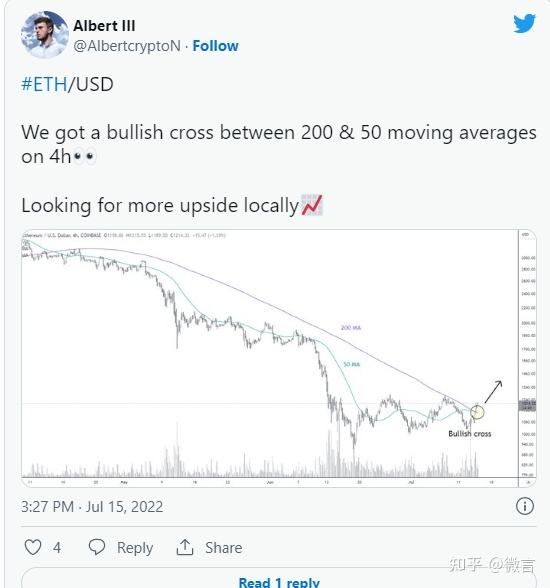
Task: Open the tweet info circle icon
Action: [x=524, y=506]
